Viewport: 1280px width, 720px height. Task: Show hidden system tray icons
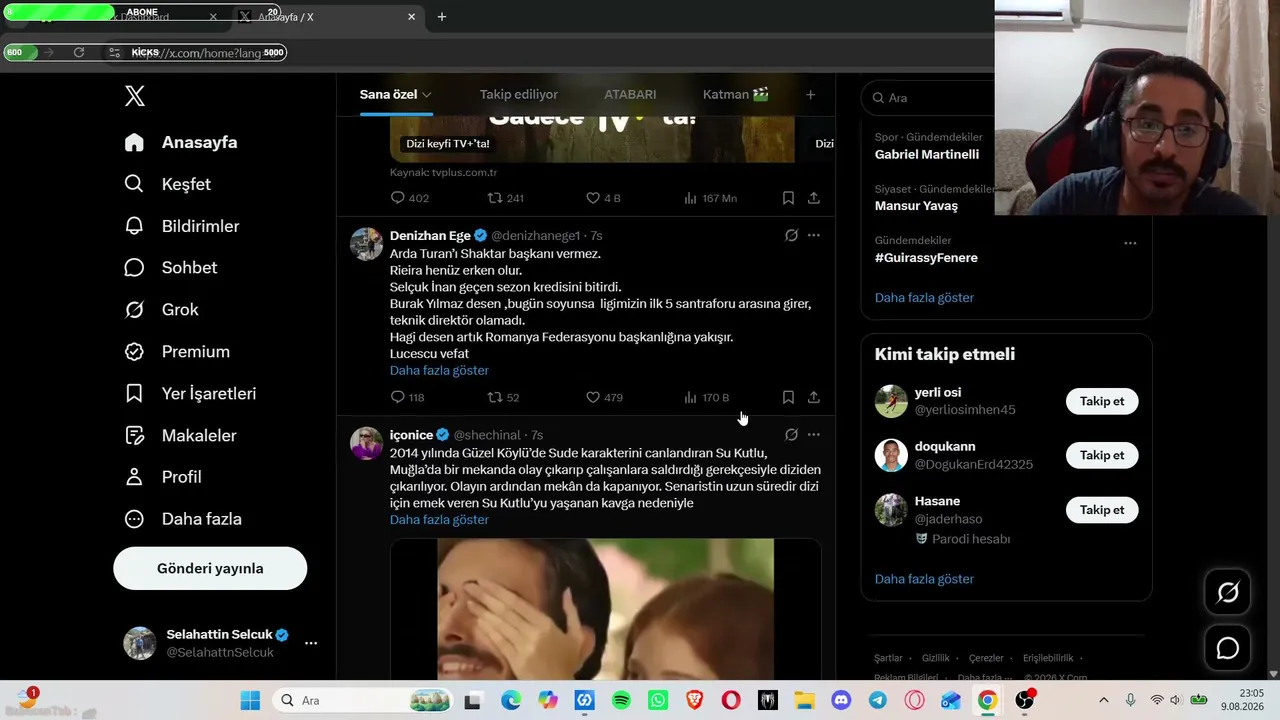1104,700
